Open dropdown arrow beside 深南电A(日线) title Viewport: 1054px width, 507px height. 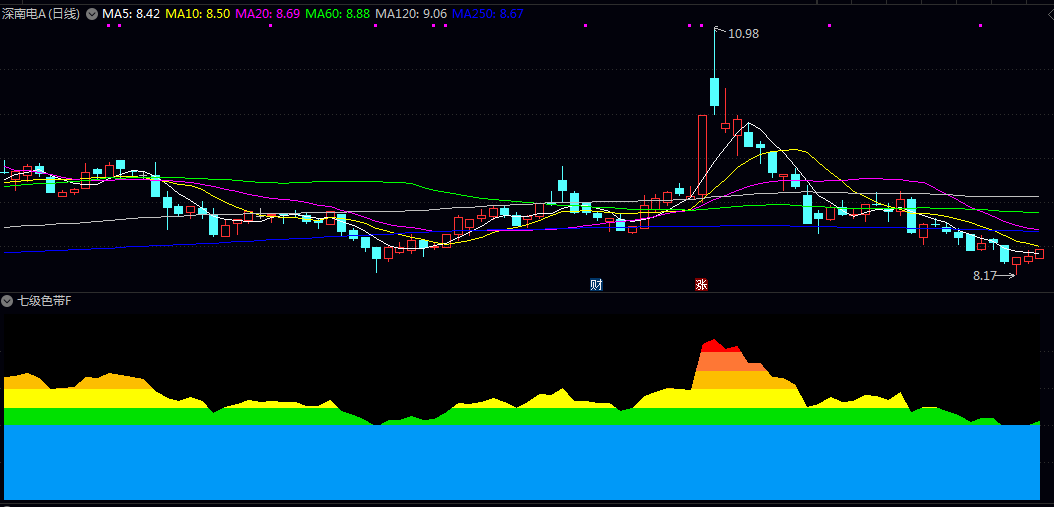pyautogui.click(x=92, y=15)
